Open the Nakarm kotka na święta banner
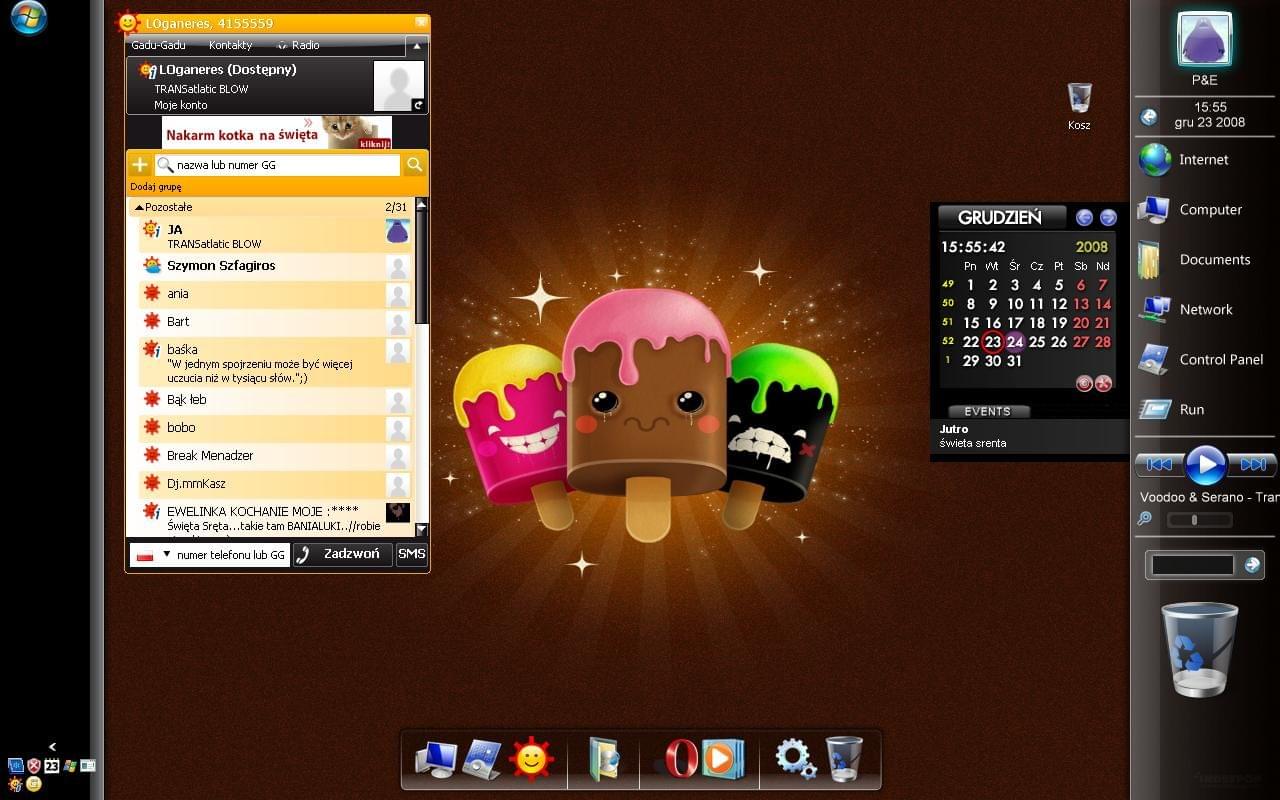Image resolution: width=1280 pixels, height=800 pixels. click(277, 132)
